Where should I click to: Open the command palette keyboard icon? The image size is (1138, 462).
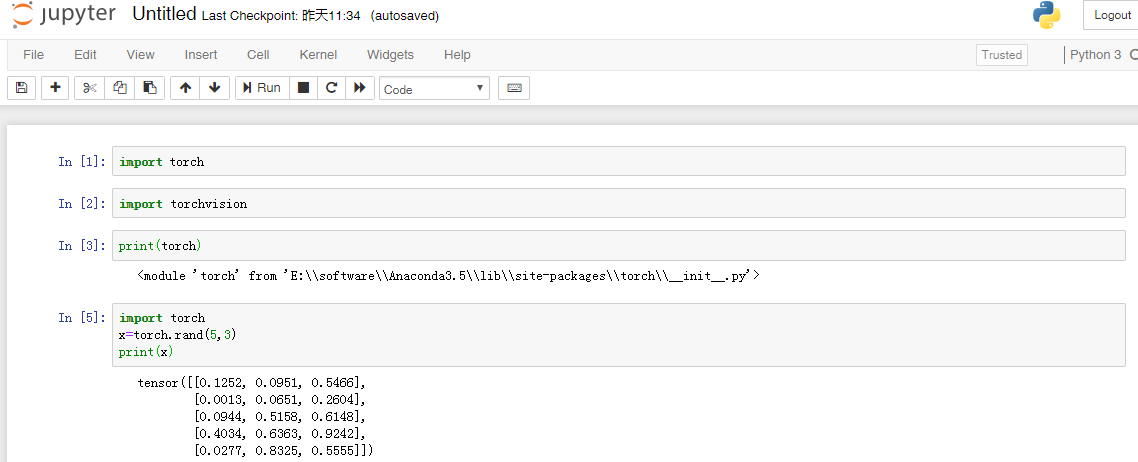[x=514, y=88]
